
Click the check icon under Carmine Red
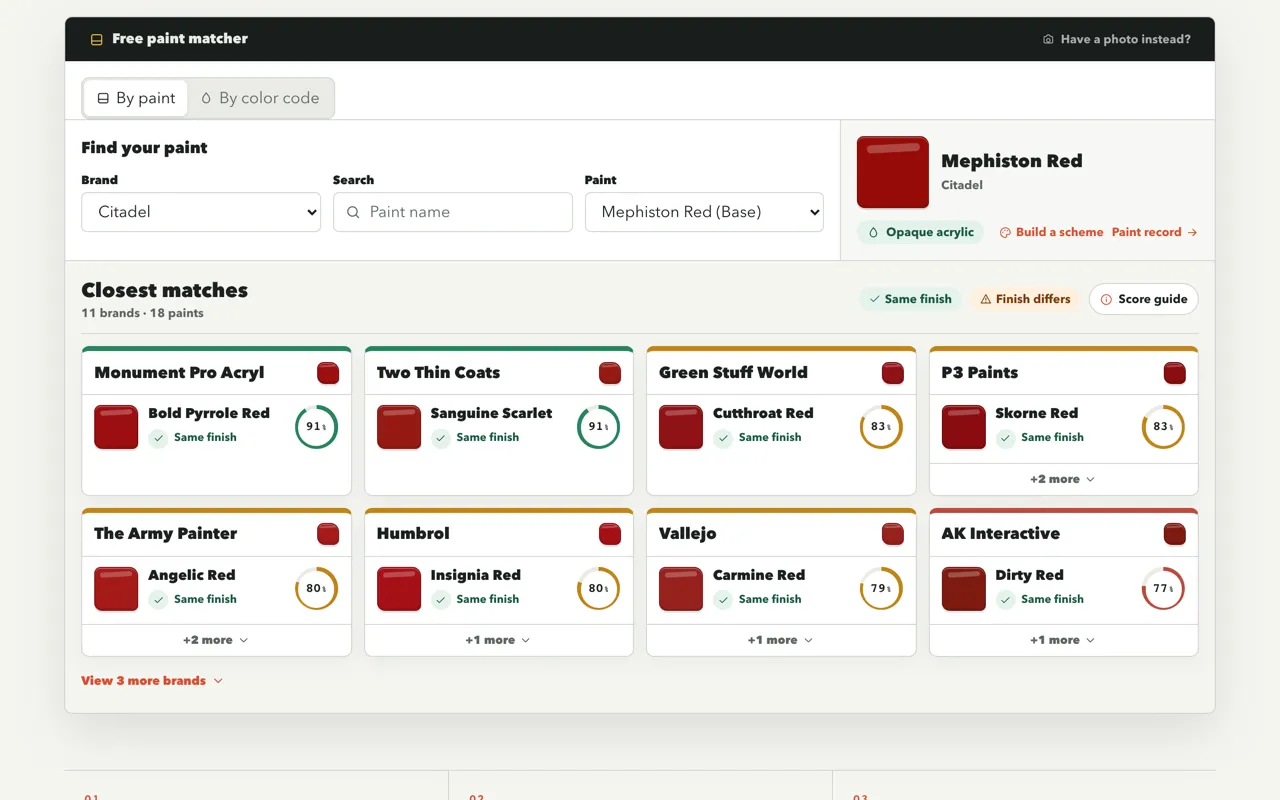tap(723, 600)
